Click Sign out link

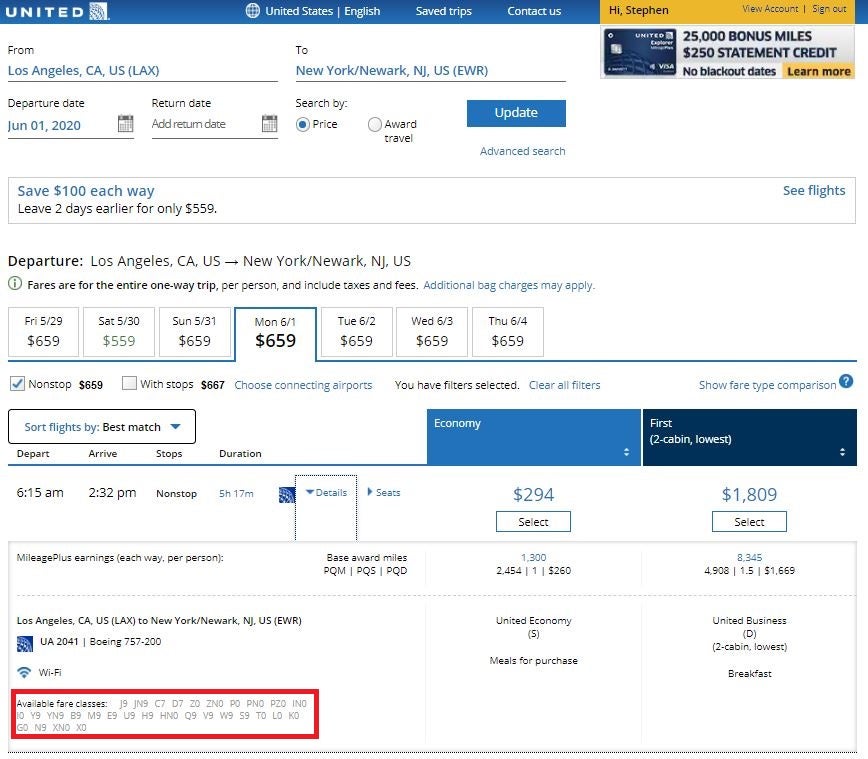click(829, 9)
